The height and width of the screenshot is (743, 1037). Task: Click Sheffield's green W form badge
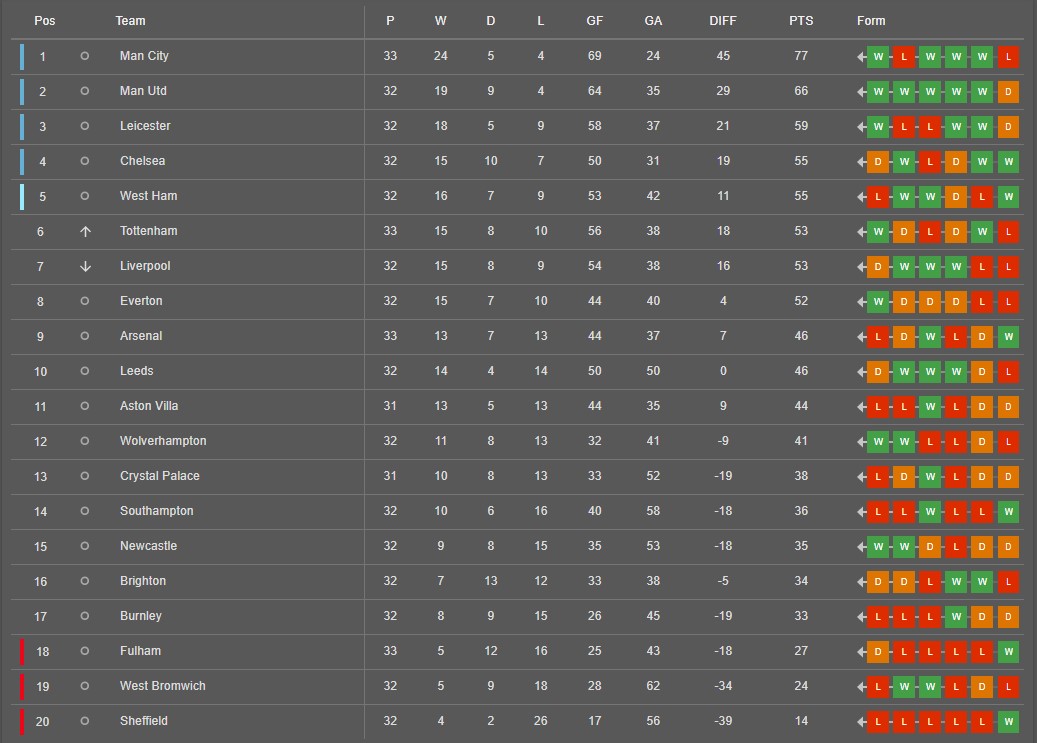(x=1008, y=722)
